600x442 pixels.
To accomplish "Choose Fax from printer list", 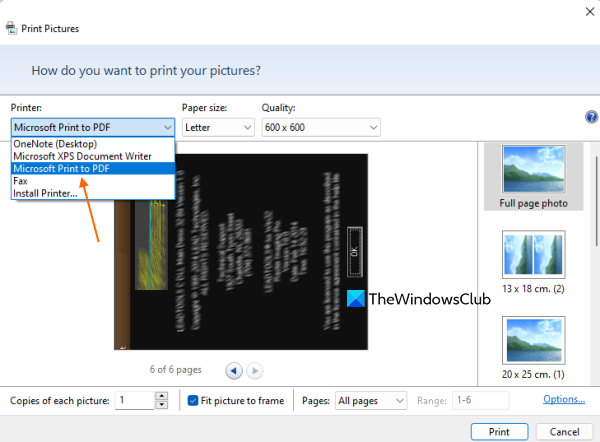I will [93, 181].
